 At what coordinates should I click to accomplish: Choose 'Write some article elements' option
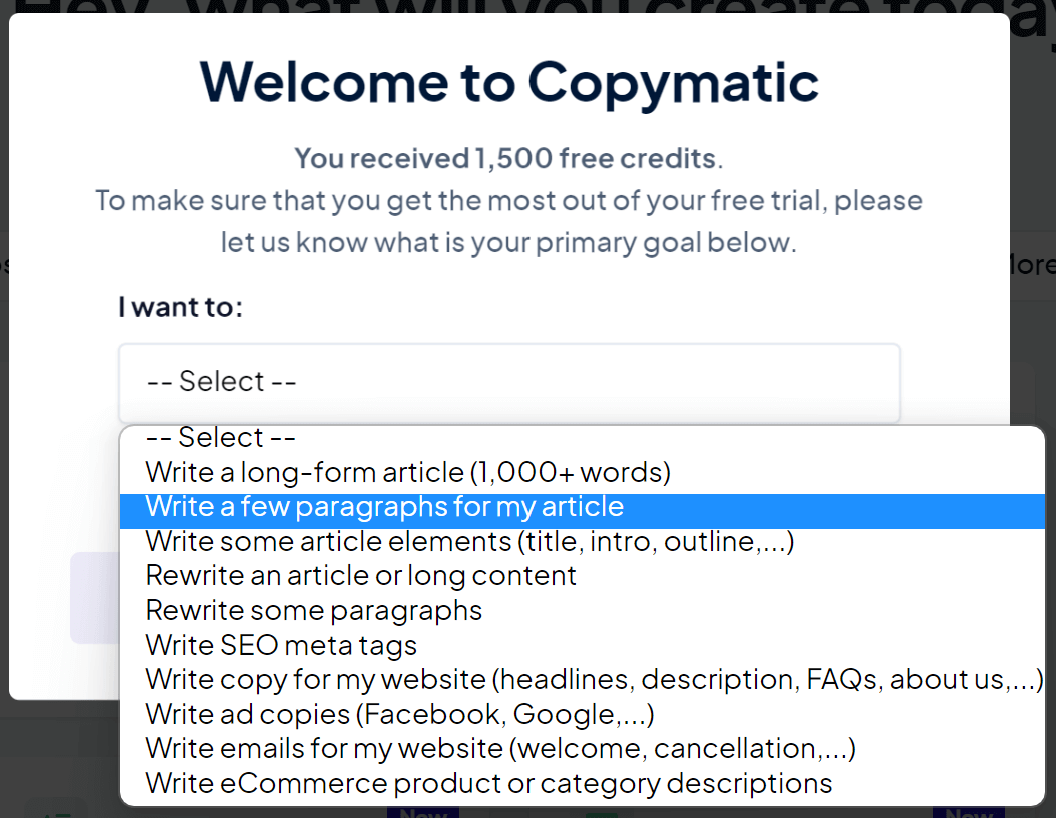coord(470,542)
